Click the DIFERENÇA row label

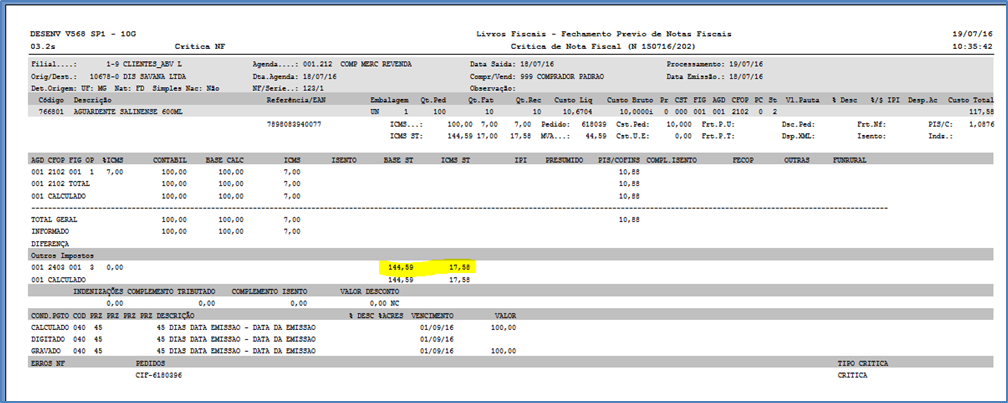tap(50, 243)
